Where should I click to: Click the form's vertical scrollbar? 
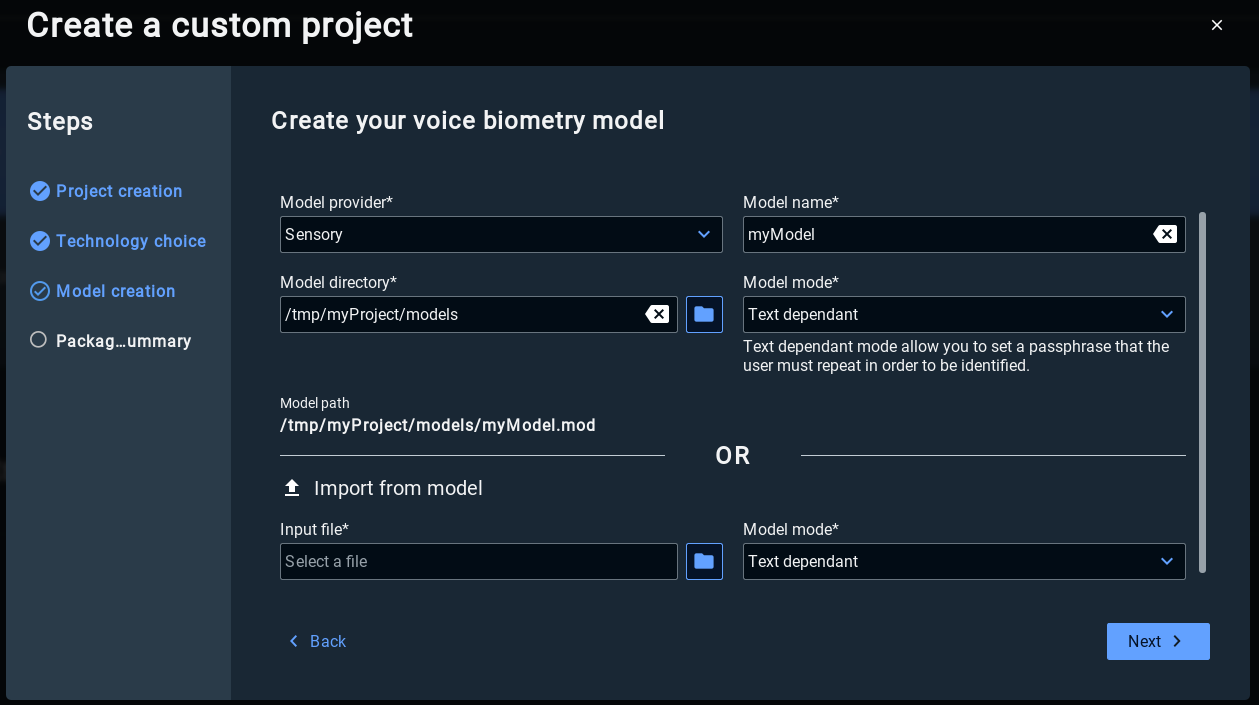tap(1202, 392)
